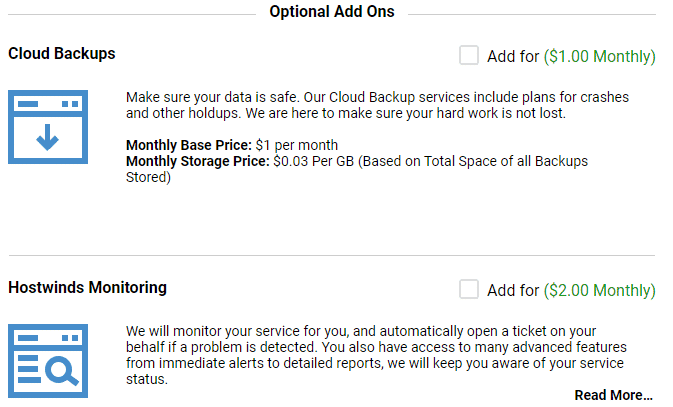Click the down arrow inside the backup icon
Viewport: 673px width, 407px height.
click(x=47, y=137)
